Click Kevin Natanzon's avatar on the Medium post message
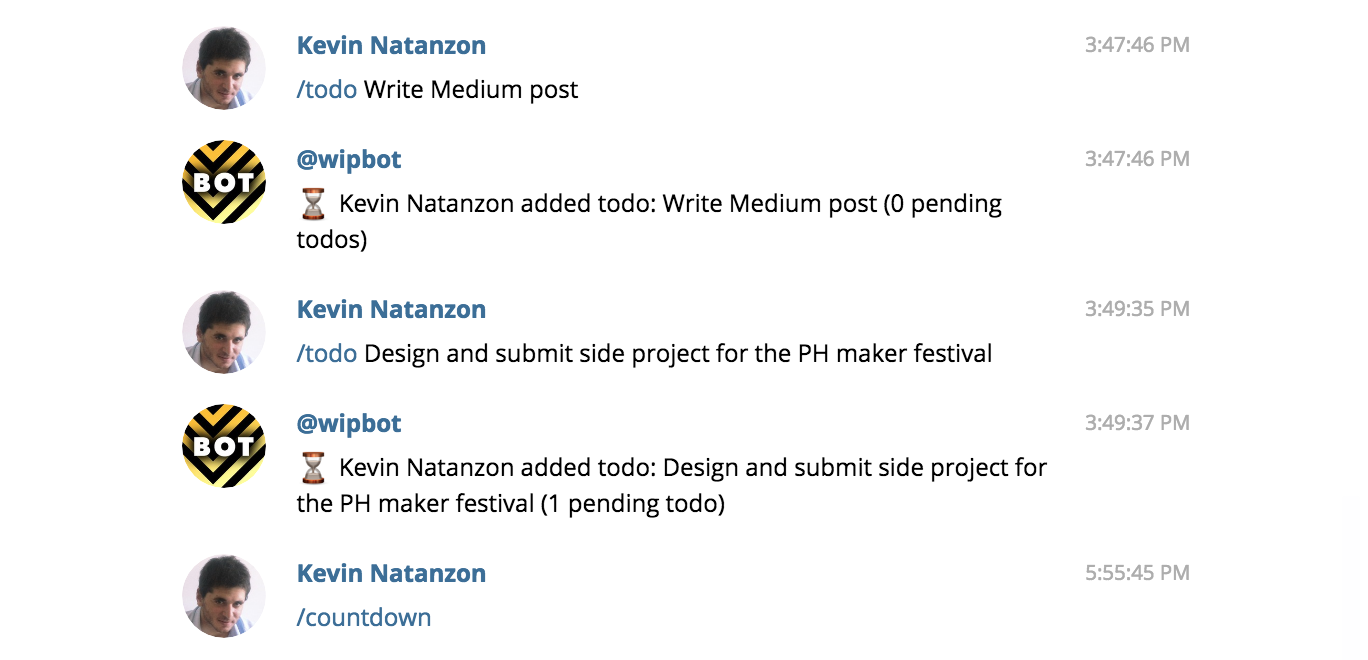This screenshot has width=1368, height=660. pyautogui.click(x=224, y=68)
